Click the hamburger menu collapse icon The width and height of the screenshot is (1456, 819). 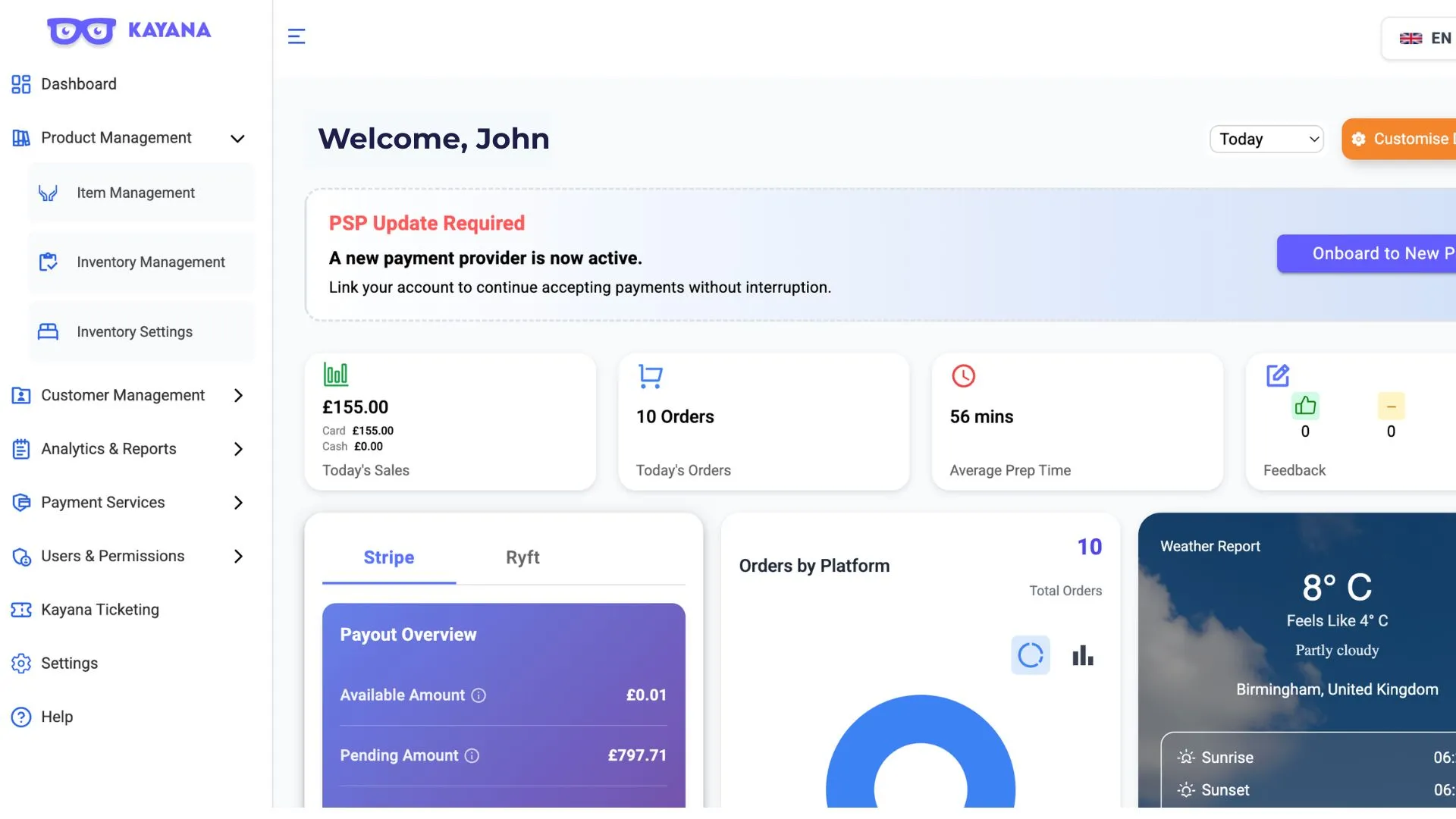pyautogui.click(x=297, y=36)
